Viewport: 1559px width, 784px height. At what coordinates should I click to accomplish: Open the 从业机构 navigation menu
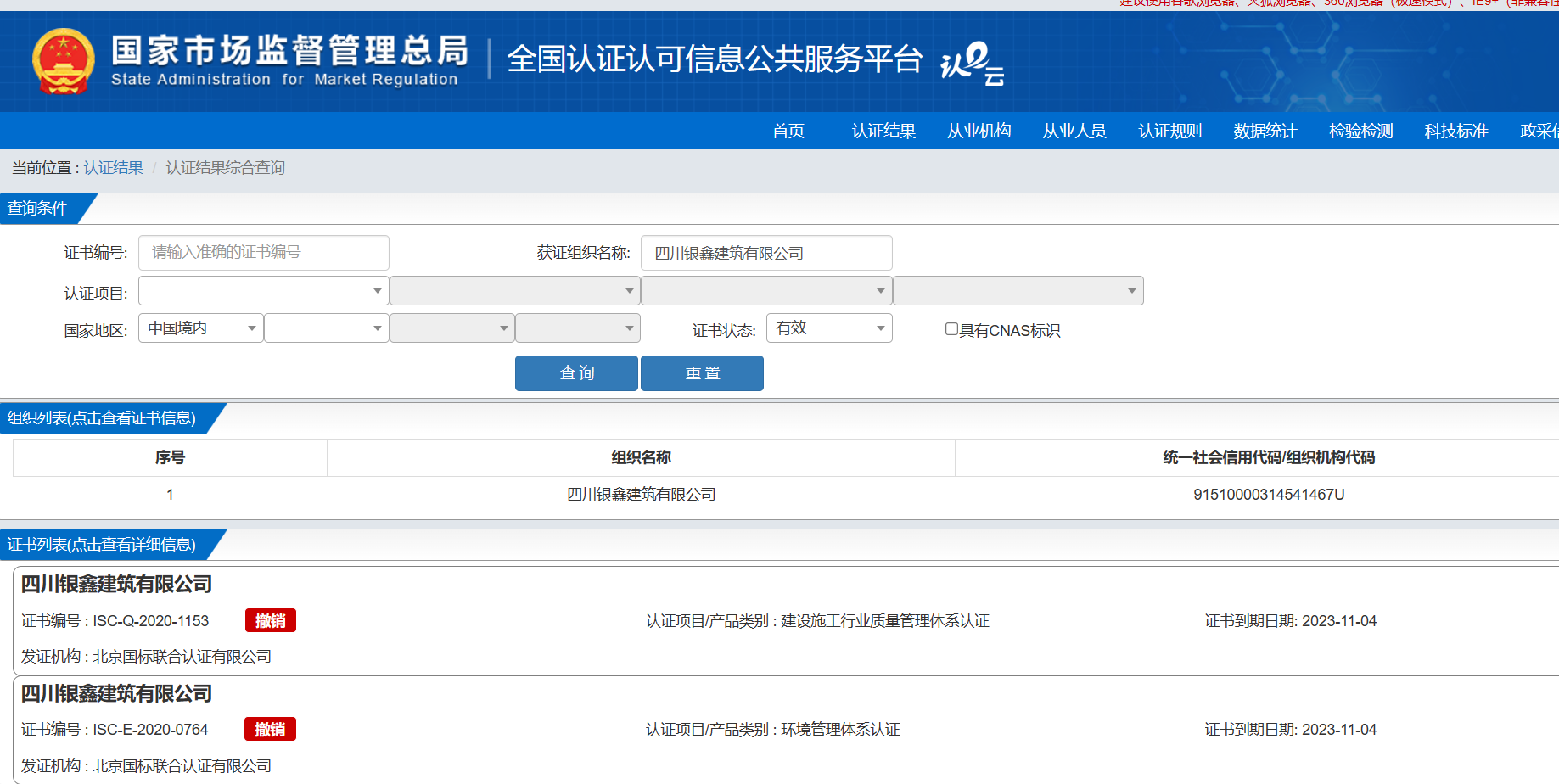979,131
